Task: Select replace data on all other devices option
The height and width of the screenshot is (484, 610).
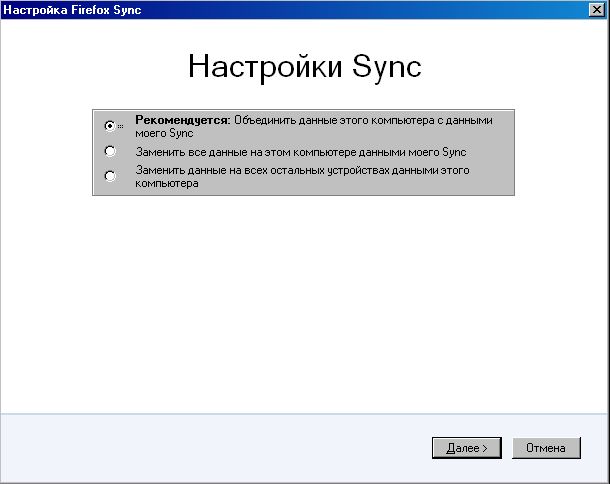Action: (110, 176)
